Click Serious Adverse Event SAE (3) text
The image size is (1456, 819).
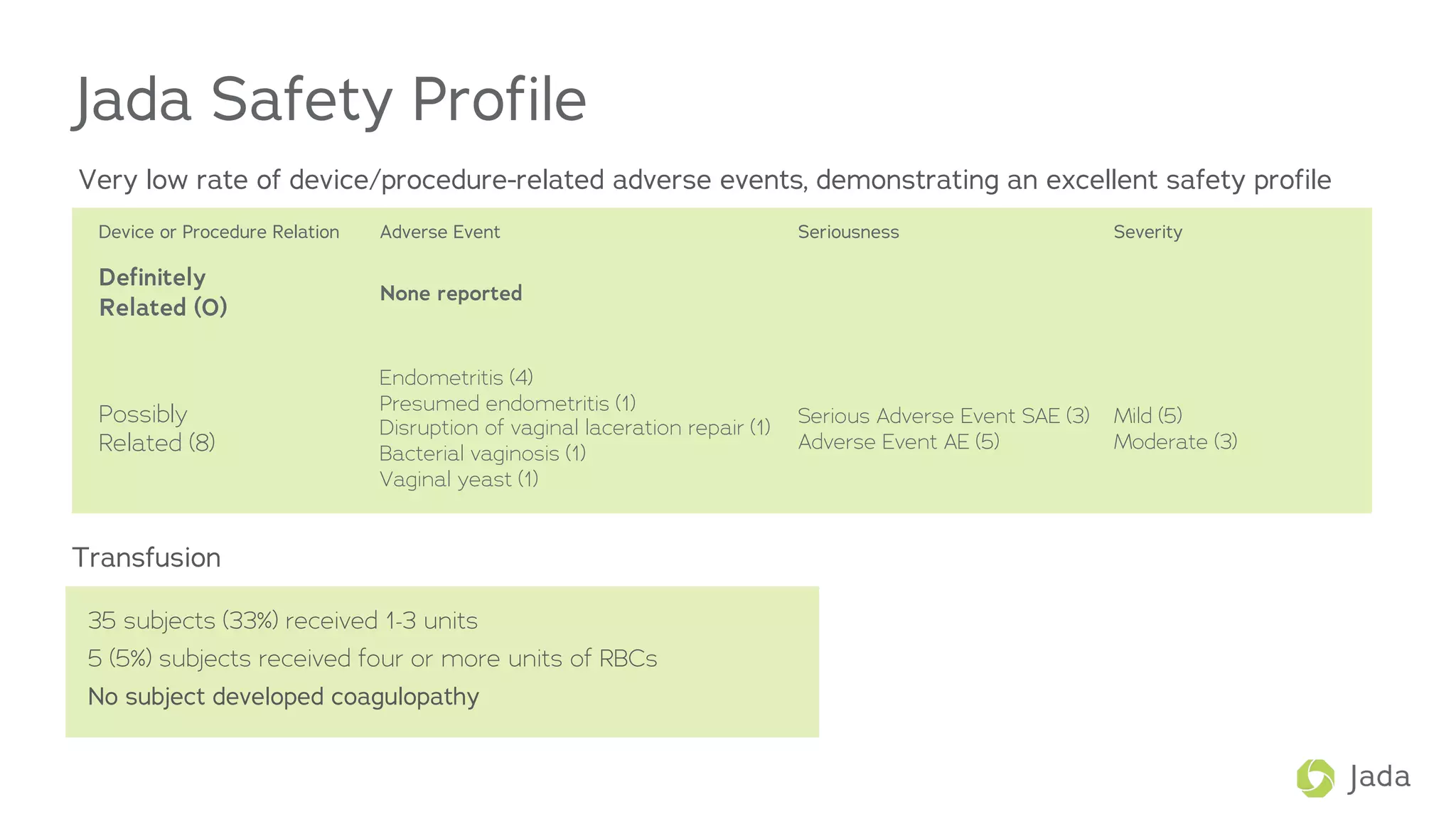point(943,415)
